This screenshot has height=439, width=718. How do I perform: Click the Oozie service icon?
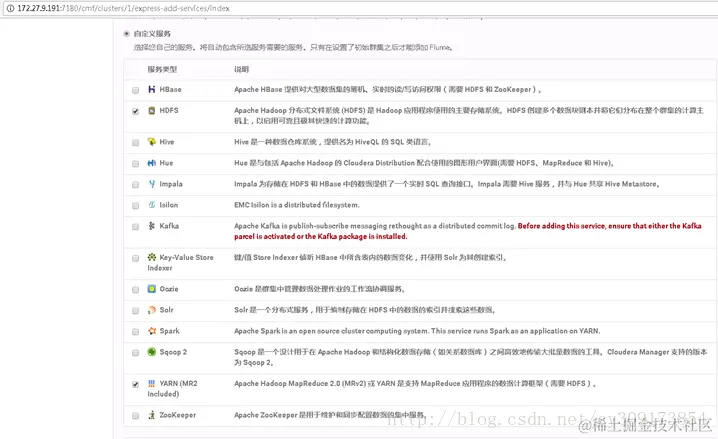152,289
